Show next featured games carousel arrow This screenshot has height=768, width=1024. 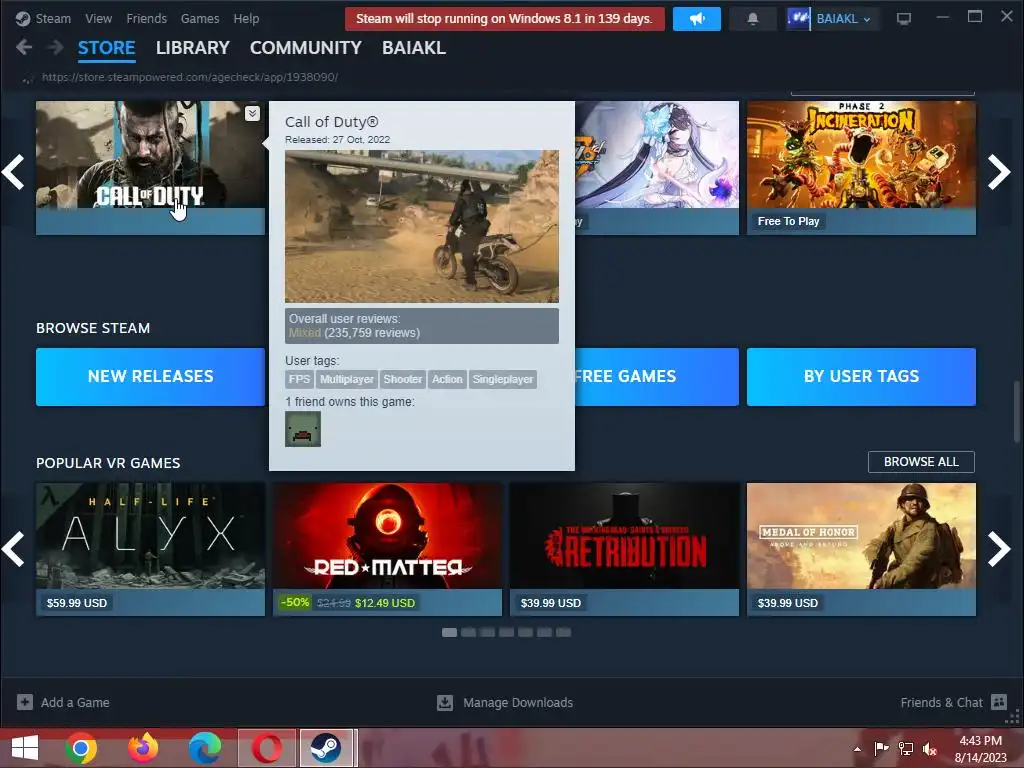[999, 172]
